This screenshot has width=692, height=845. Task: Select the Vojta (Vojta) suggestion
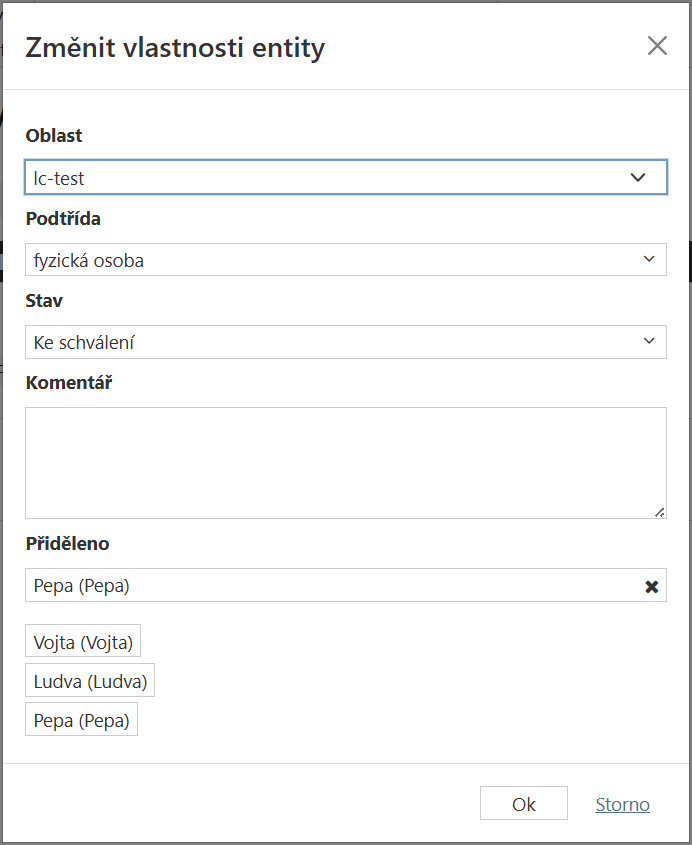coord(83,641)
